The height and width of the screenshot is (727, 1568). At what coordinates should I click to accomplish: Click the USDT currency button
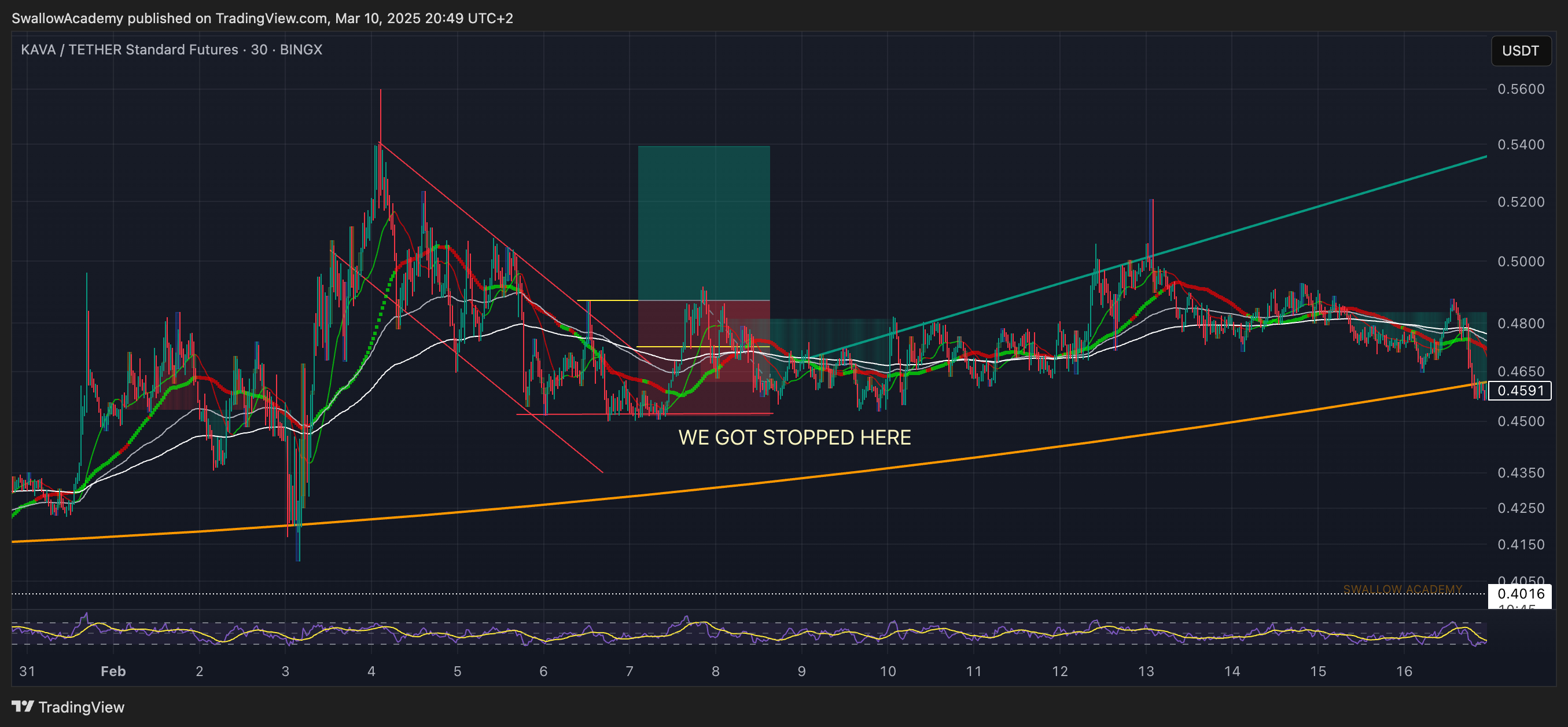(x=1521, y=50)
